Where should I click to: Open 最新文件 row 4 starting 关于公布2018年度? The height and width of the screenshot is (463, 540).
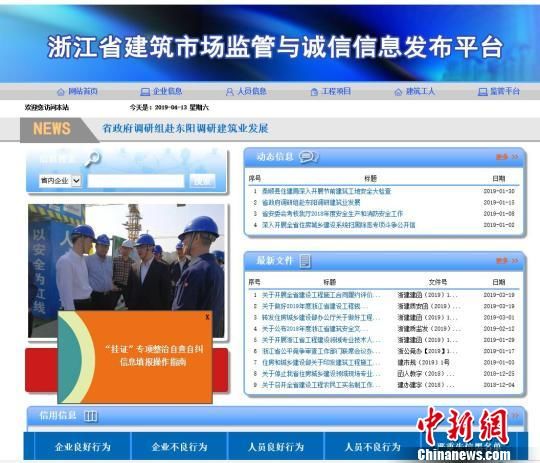pos(315,329)
